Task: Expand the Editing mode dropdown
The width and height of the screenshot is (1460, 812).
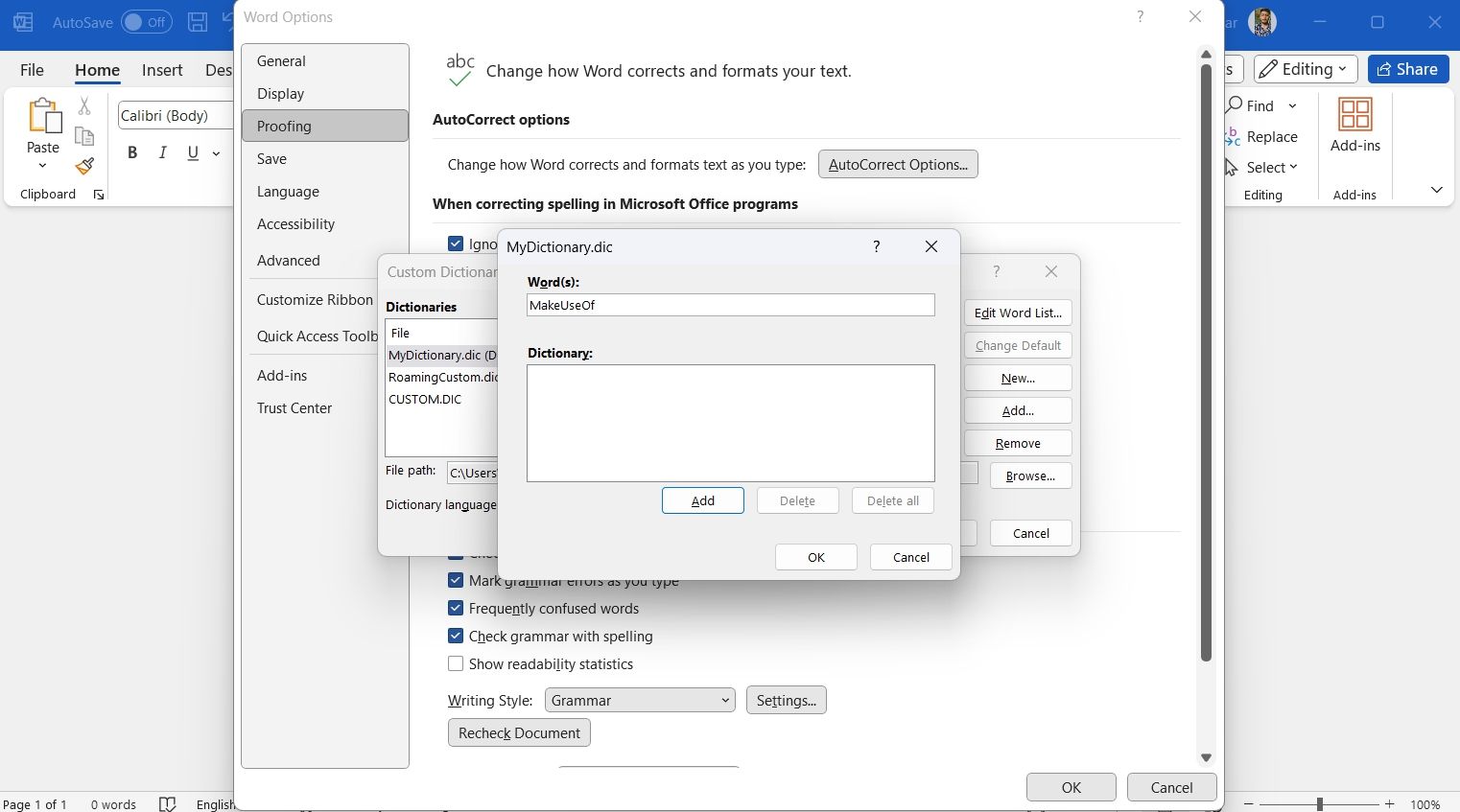Action: [1306, 69]
